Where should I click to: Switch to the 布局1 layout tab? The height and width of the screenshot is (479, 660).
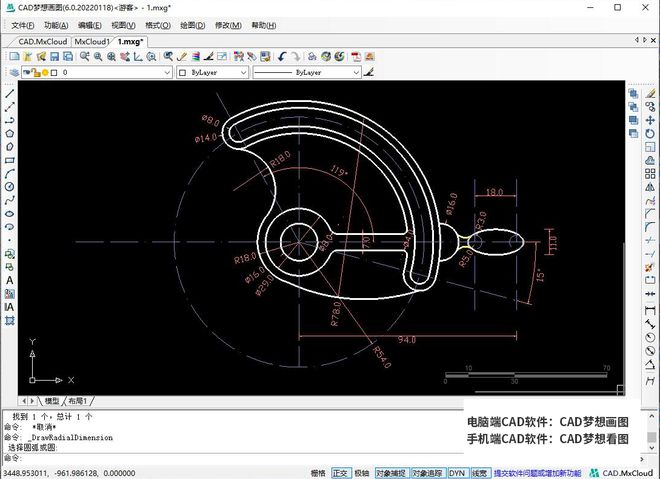[x=77, y=401]
